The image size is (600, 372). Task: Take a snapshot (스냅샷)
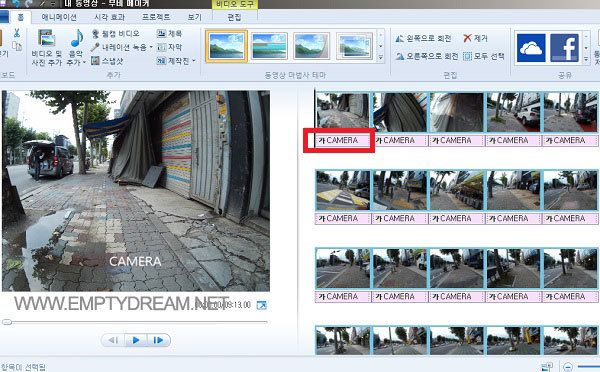108,61
